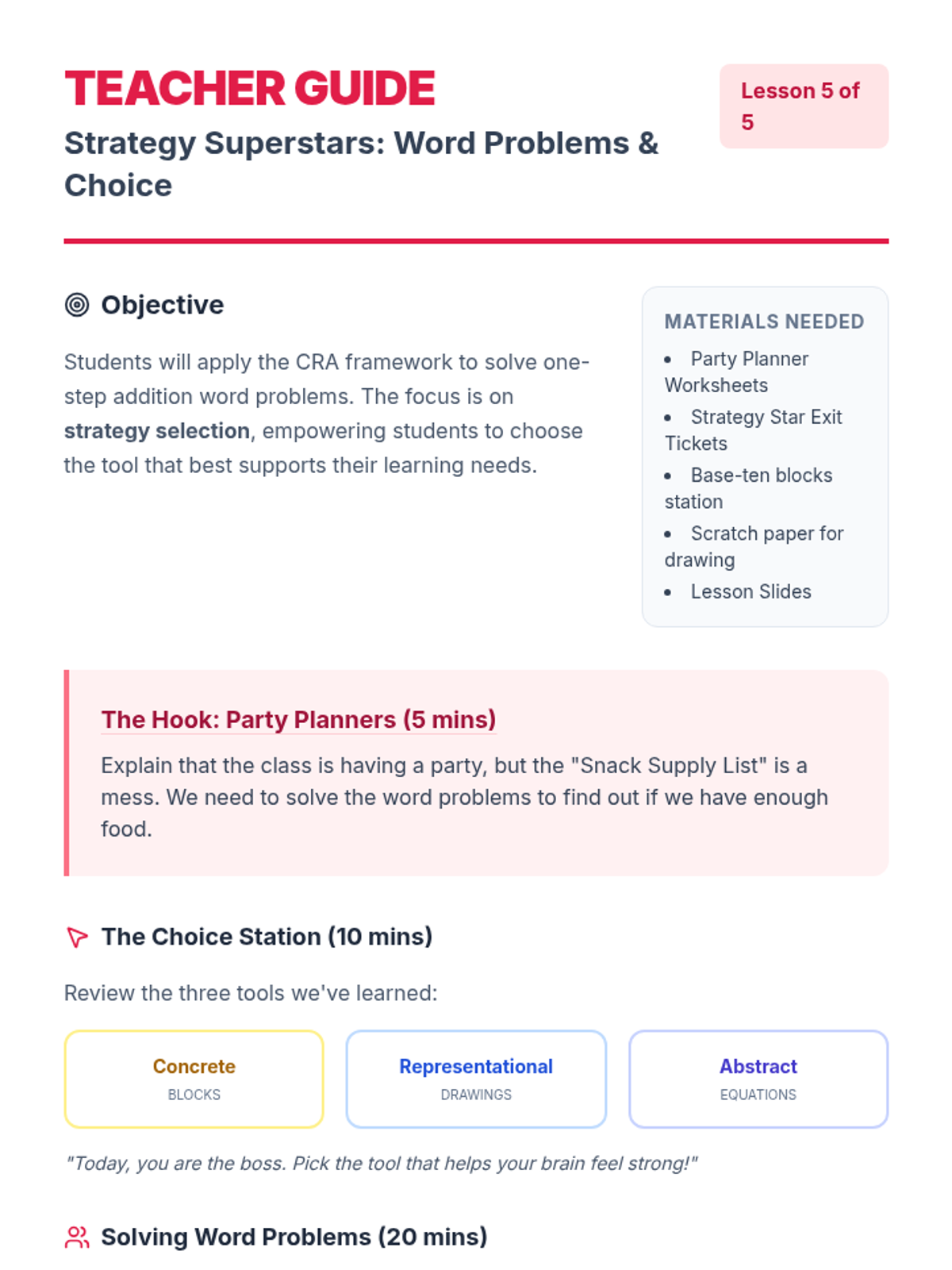Click the Choice Station heading text
Screen dimensions: 952x1270
[x=267, y=937]
